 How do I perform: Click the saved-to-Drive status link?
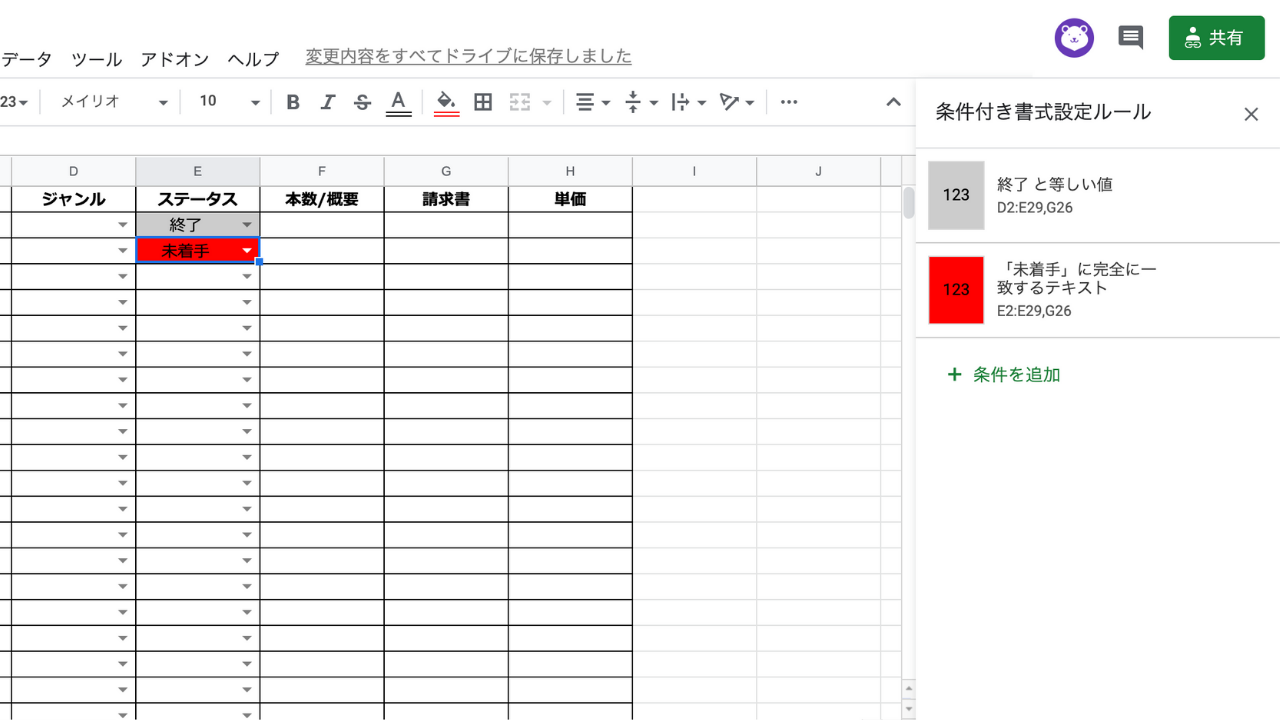pyautogui.click(x=468, y=56)
